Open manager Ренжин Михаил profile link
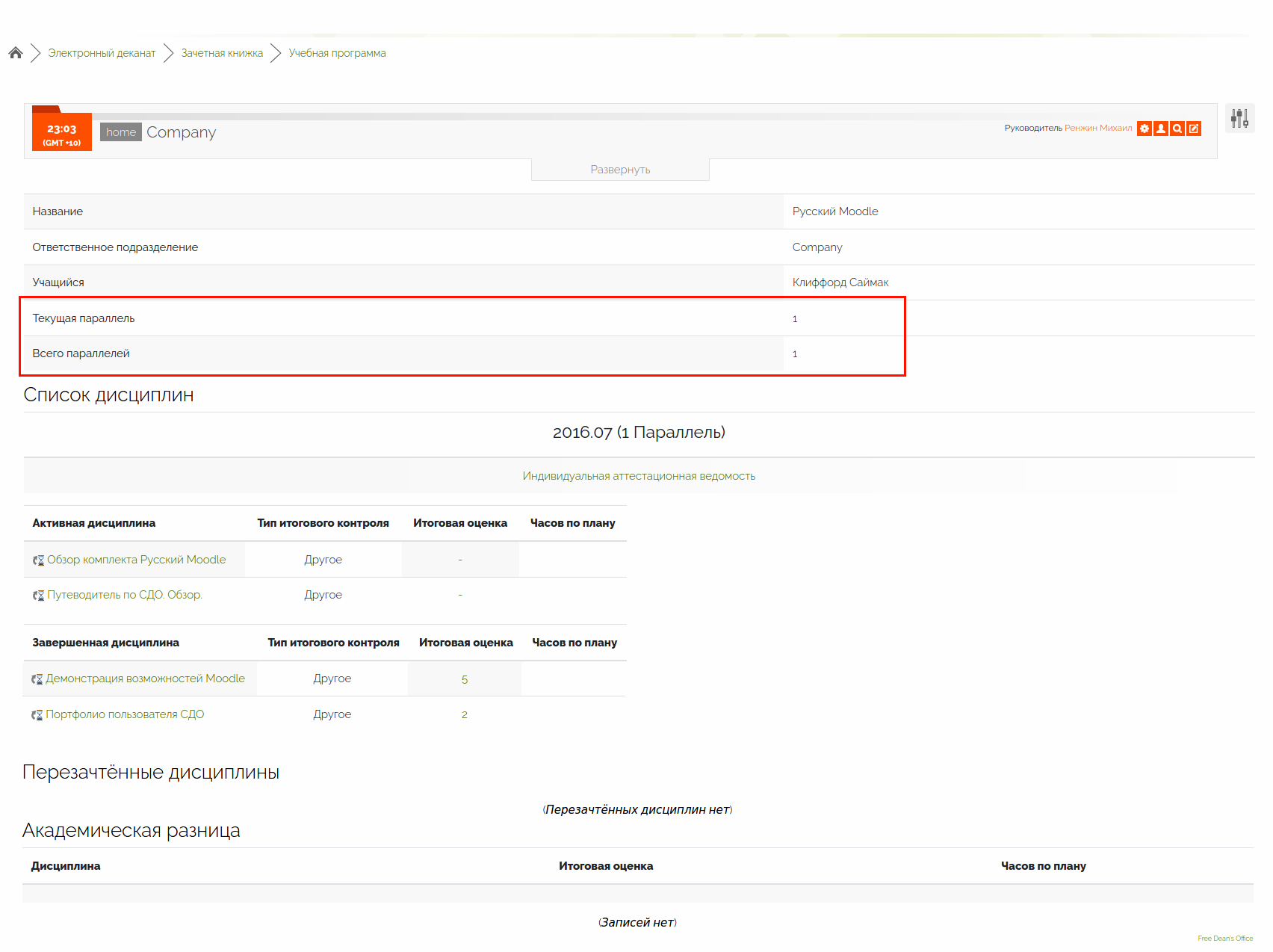This screenshot has width=1273, height=952. [1097, 129]
